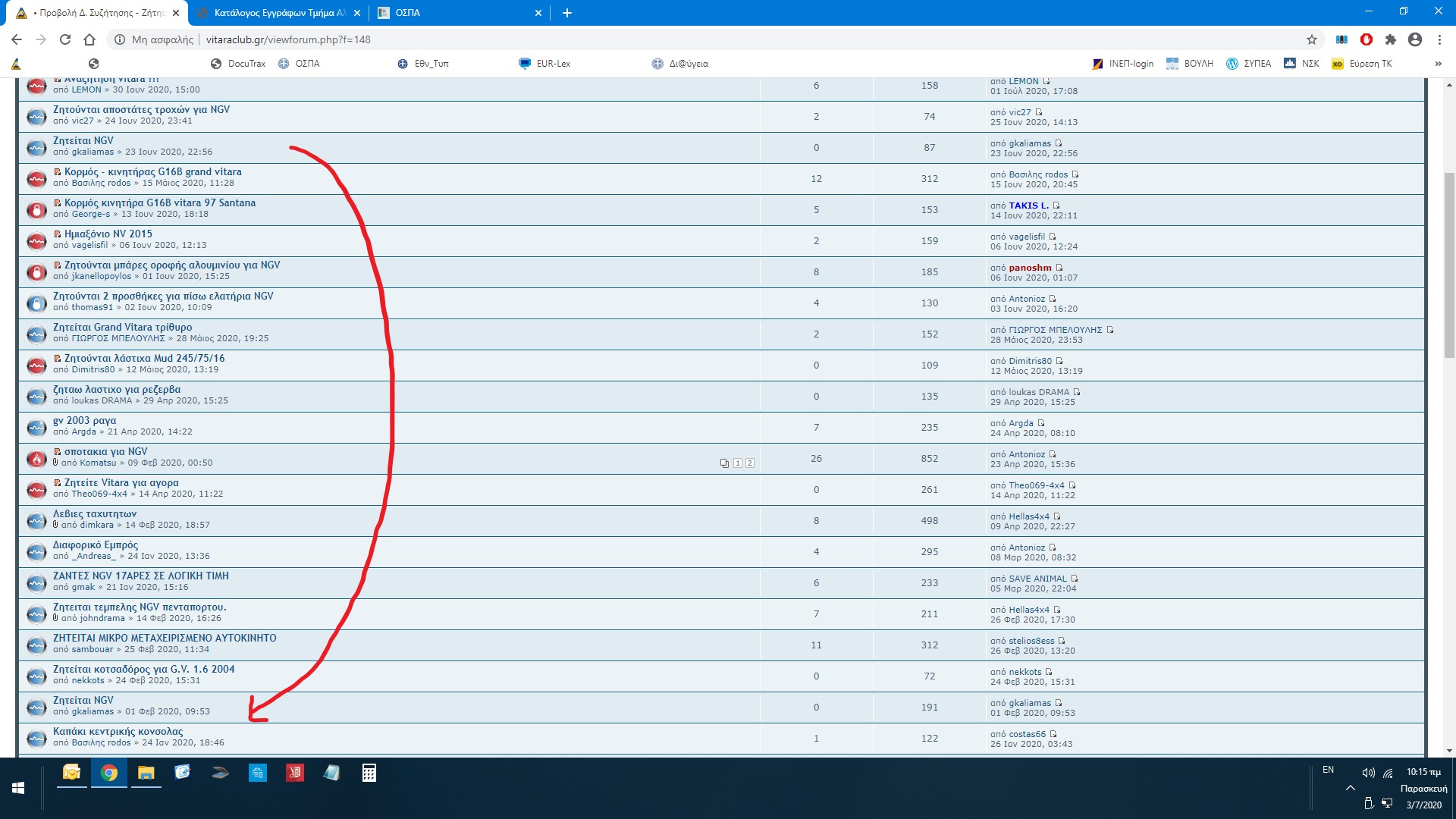Jump to last post by ΓΙΩΡΓΟΣ ΜΠΕΛΟΥΛΗΣ

click(1109, 330)
